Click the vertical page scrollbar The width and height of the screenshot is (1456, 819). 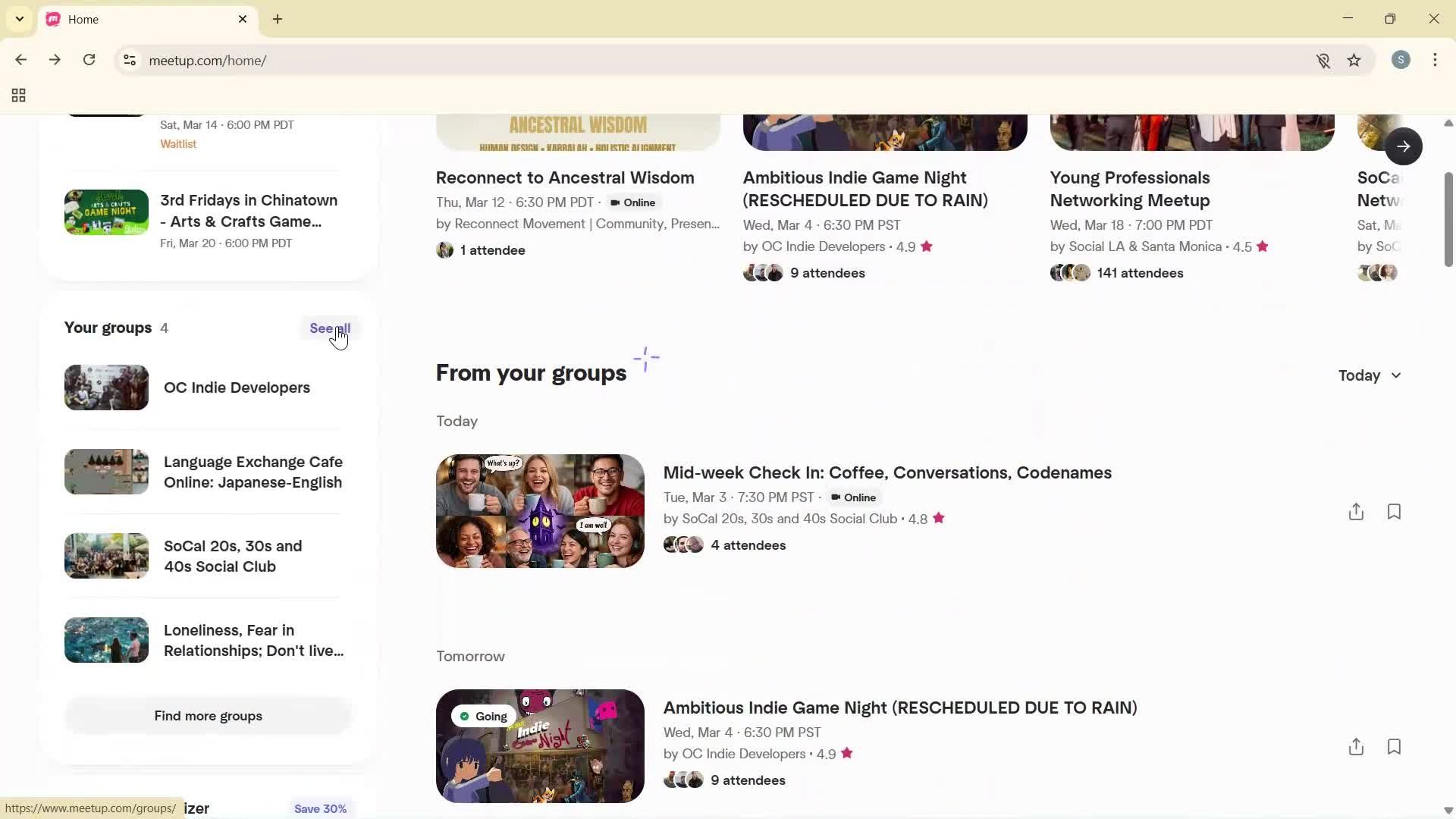[1448, 220]
